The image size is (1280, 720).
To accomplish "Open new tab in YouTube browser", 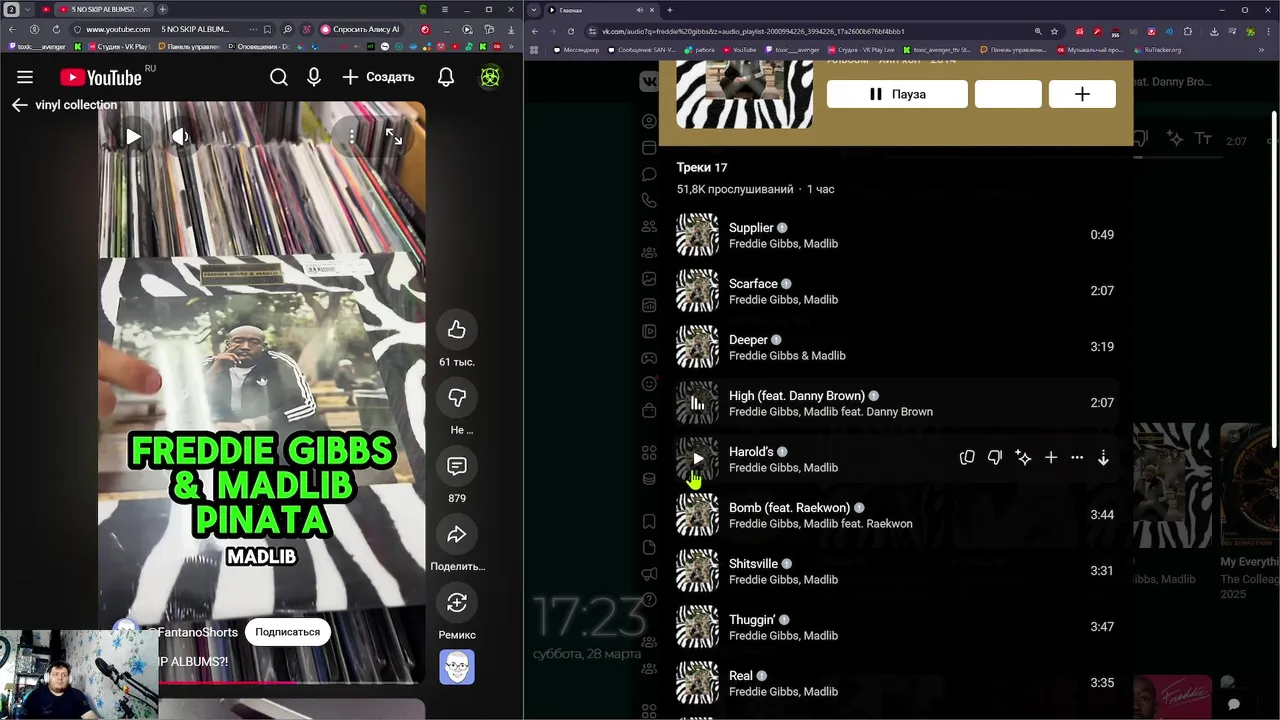I will (x=164, y=9).
